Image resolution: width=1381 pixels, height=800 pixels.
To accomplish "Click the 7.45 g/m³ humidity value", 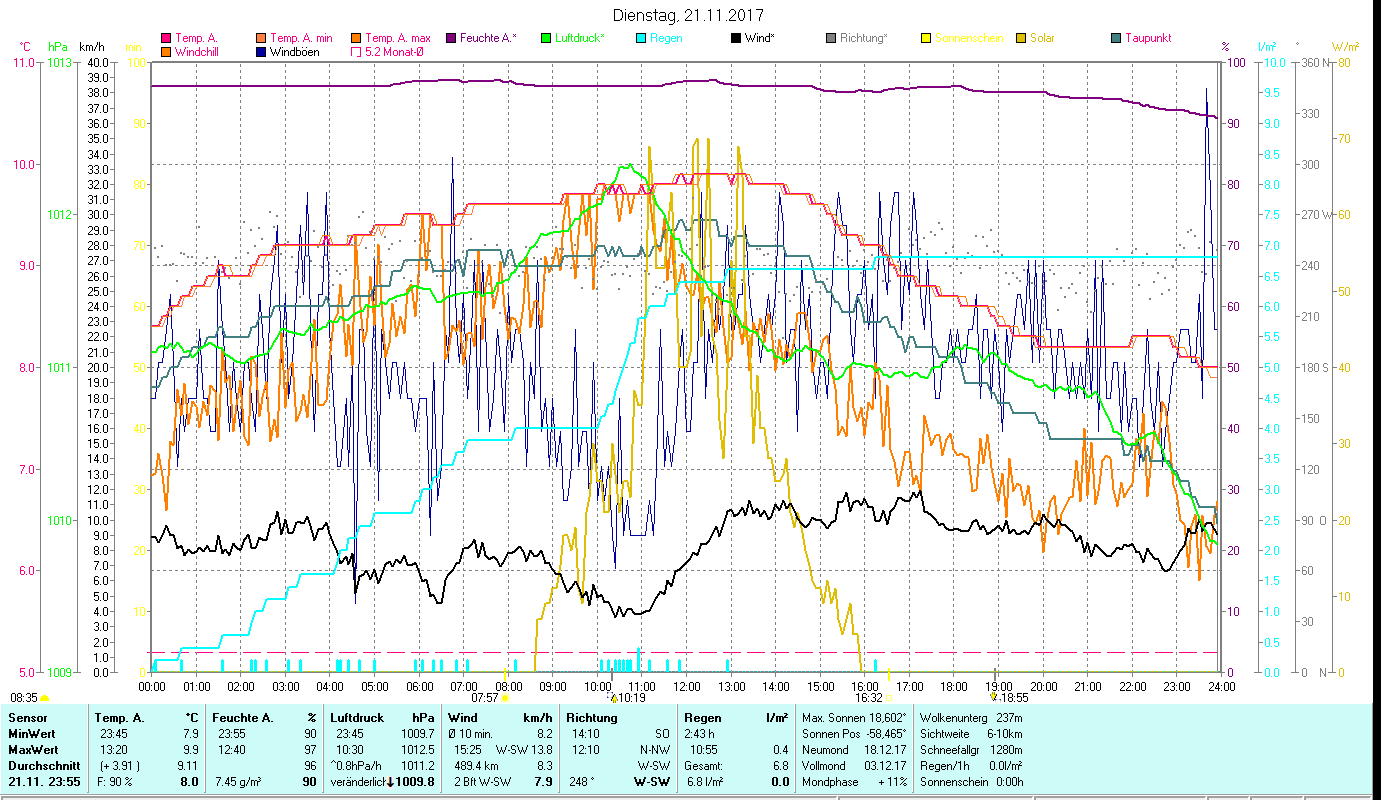I will [237, 782].
